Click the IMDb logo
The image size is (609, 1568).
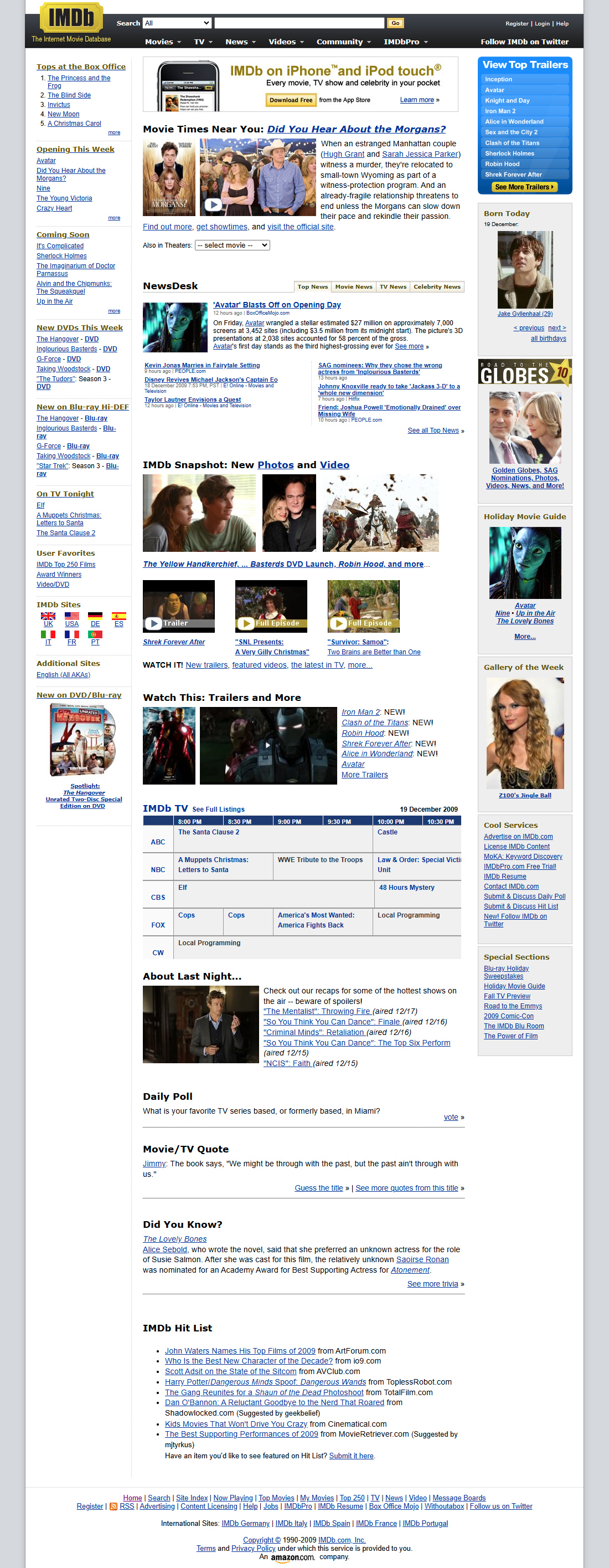(x=71, y=17)
